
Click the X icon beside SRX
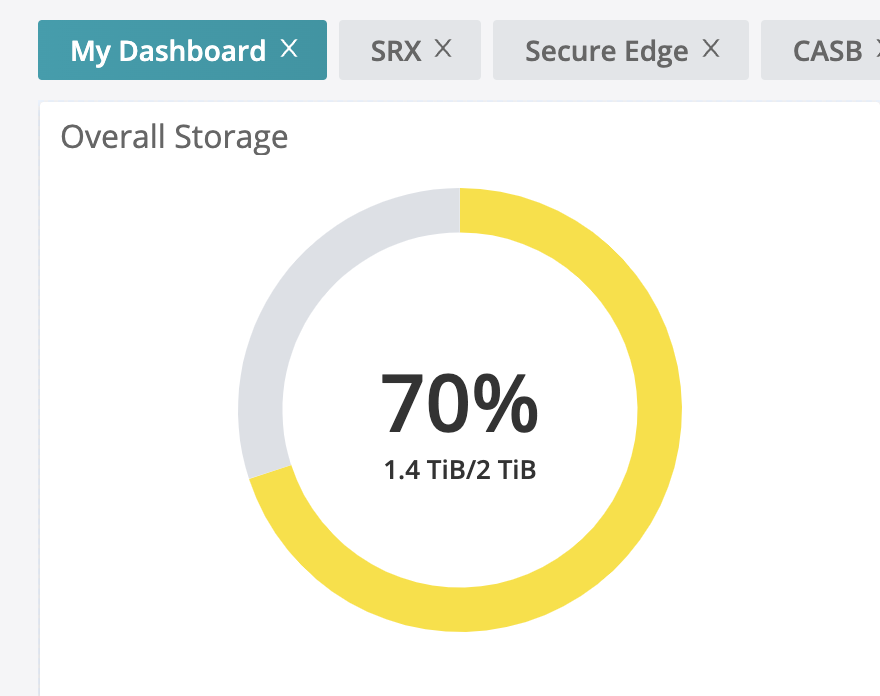441,47
